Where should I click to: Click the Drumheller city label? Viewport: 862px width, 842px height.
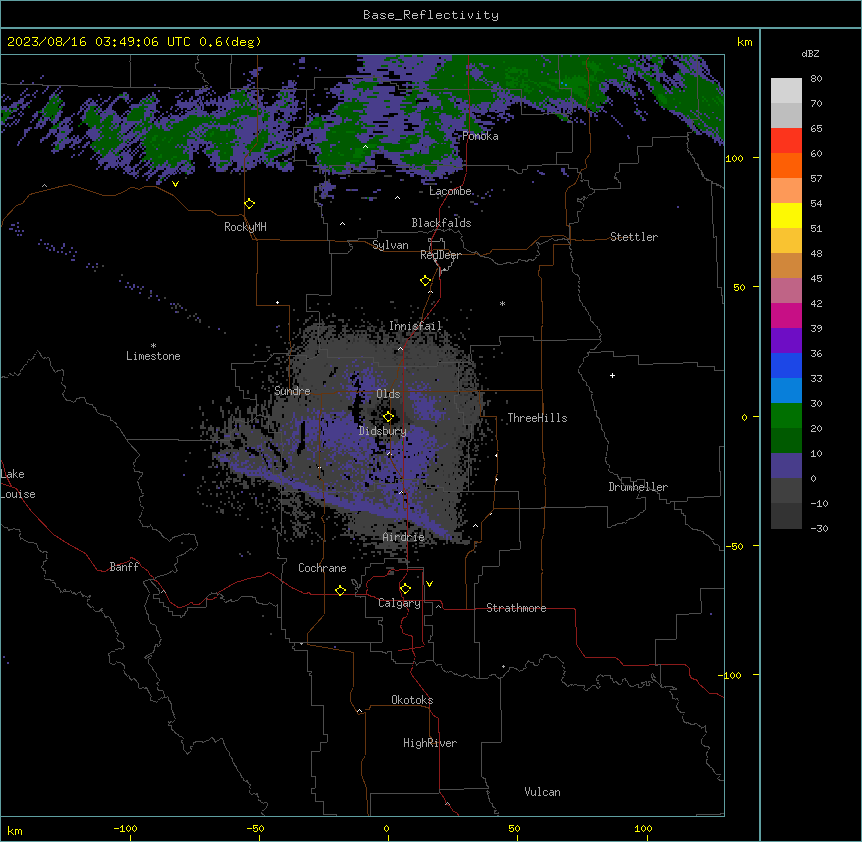point(638,487)
